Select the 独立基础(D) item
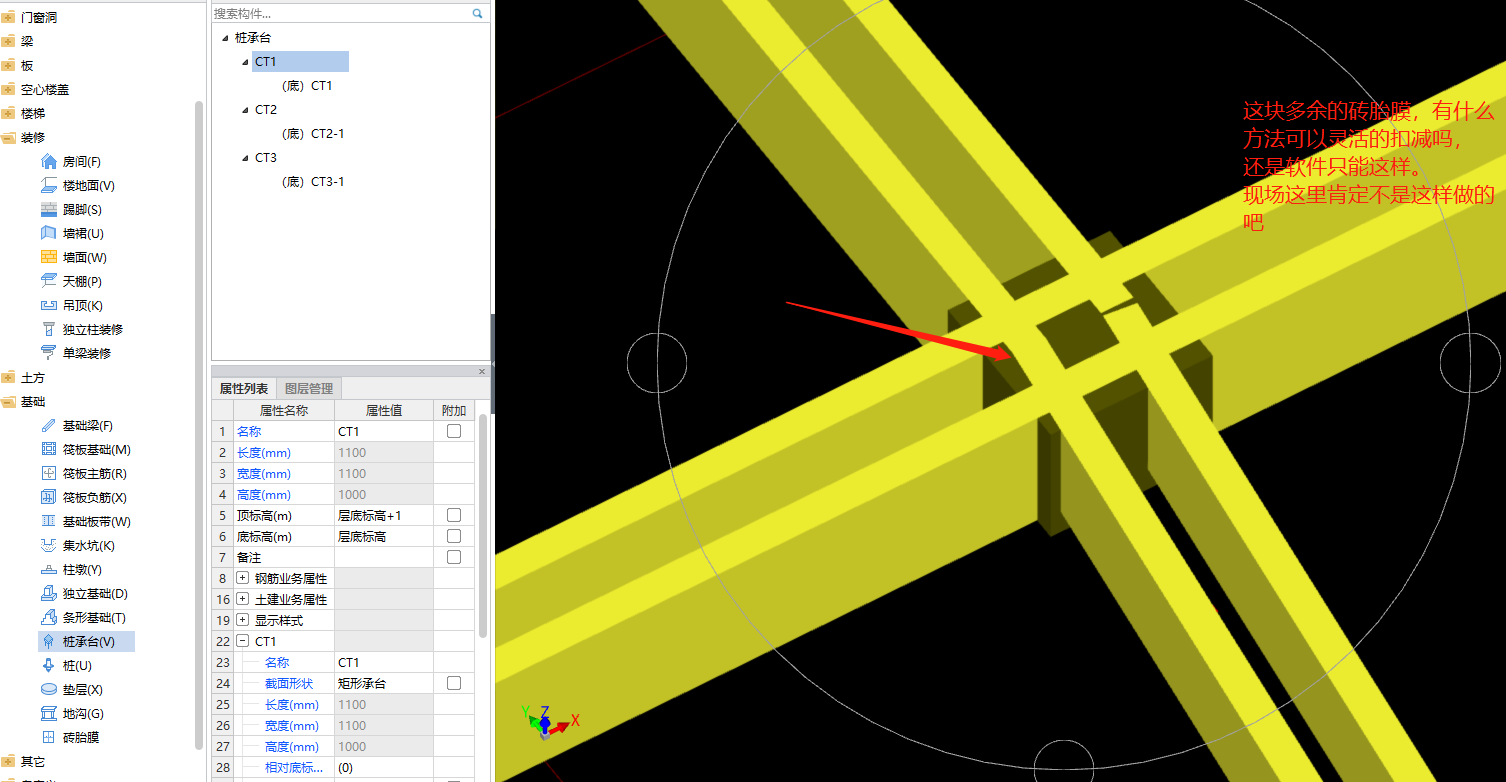1506x782 pixels. pyautogui.click(x=83, y=594)
